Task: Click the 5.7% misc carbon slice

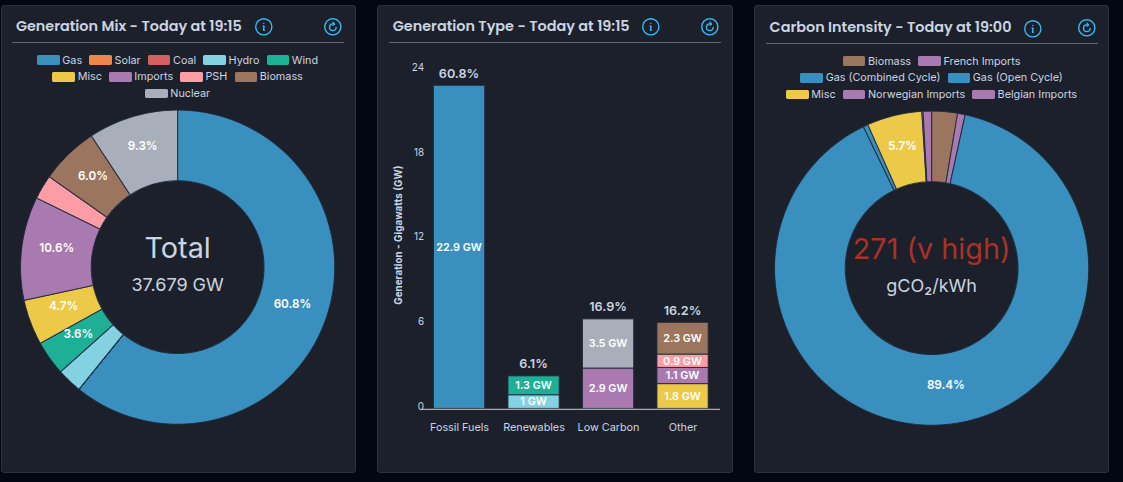Action: click(x=902, y=145)
